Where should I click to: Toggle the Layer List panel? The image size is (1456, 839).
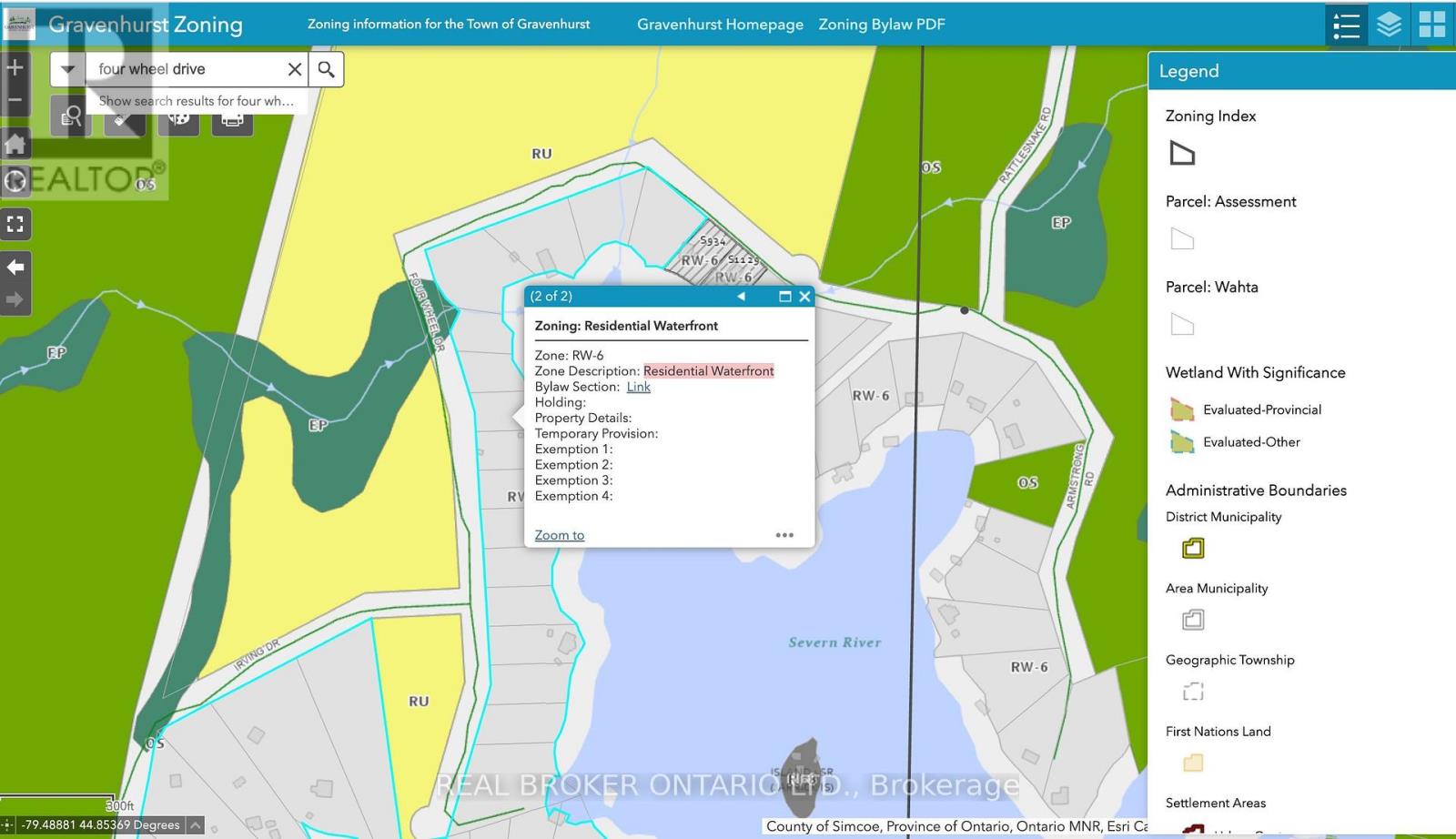coord(1389,25)
